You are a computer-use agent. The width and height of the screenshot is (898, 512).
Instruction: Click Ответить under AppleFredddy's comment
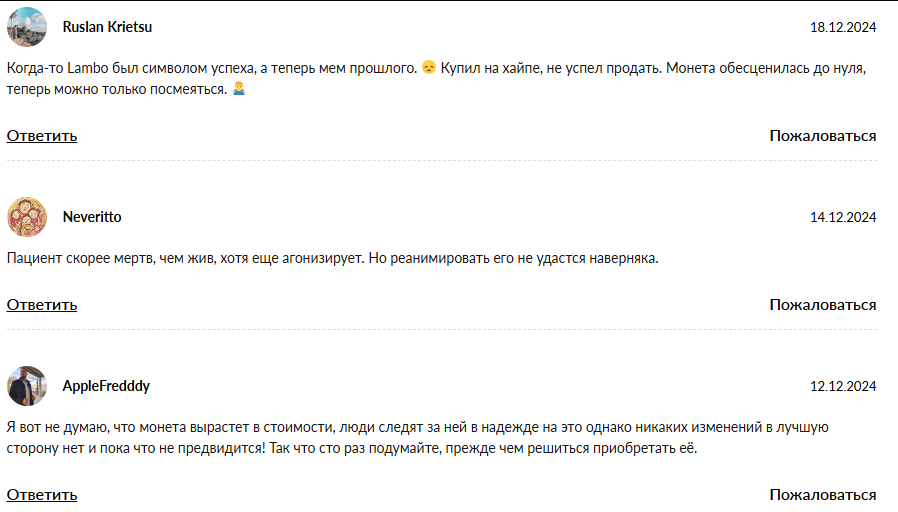pos(42,495)
